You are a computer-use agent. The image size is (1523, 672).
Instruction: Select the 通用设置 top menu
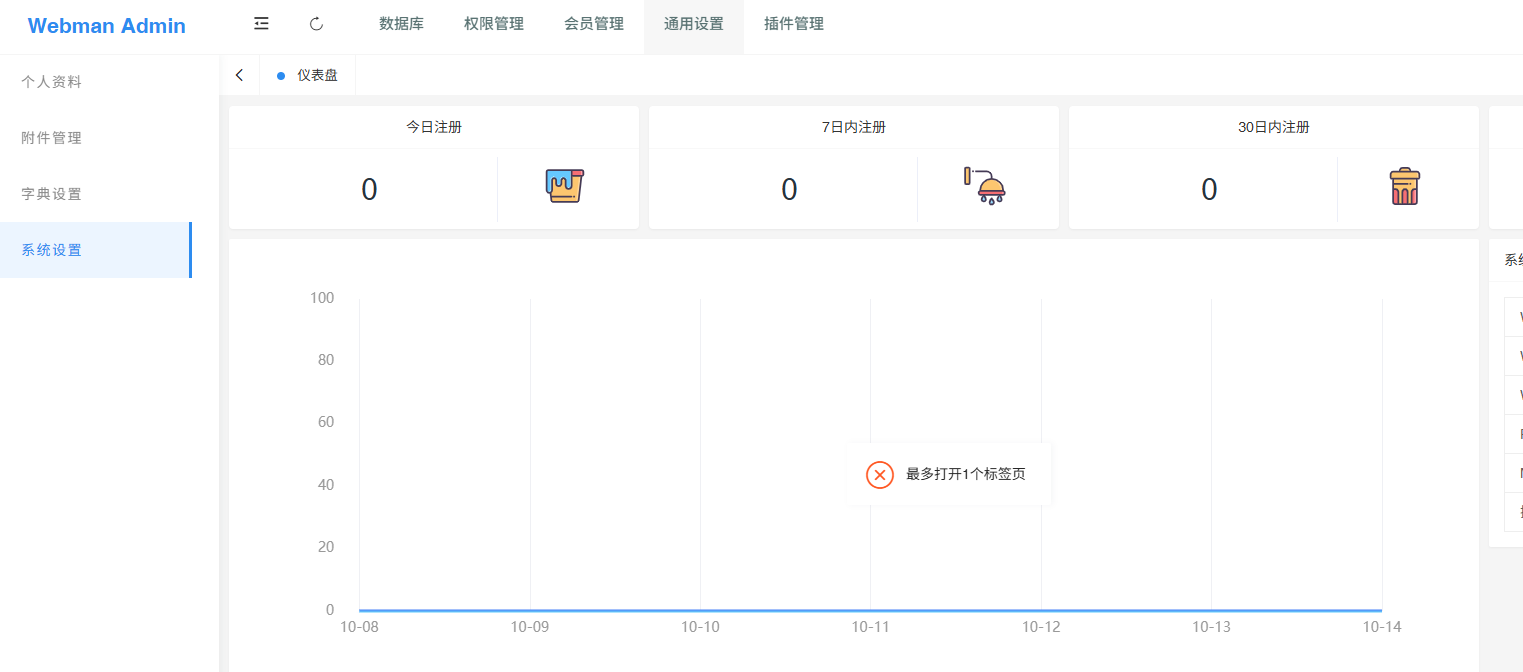tap(694, 24)
